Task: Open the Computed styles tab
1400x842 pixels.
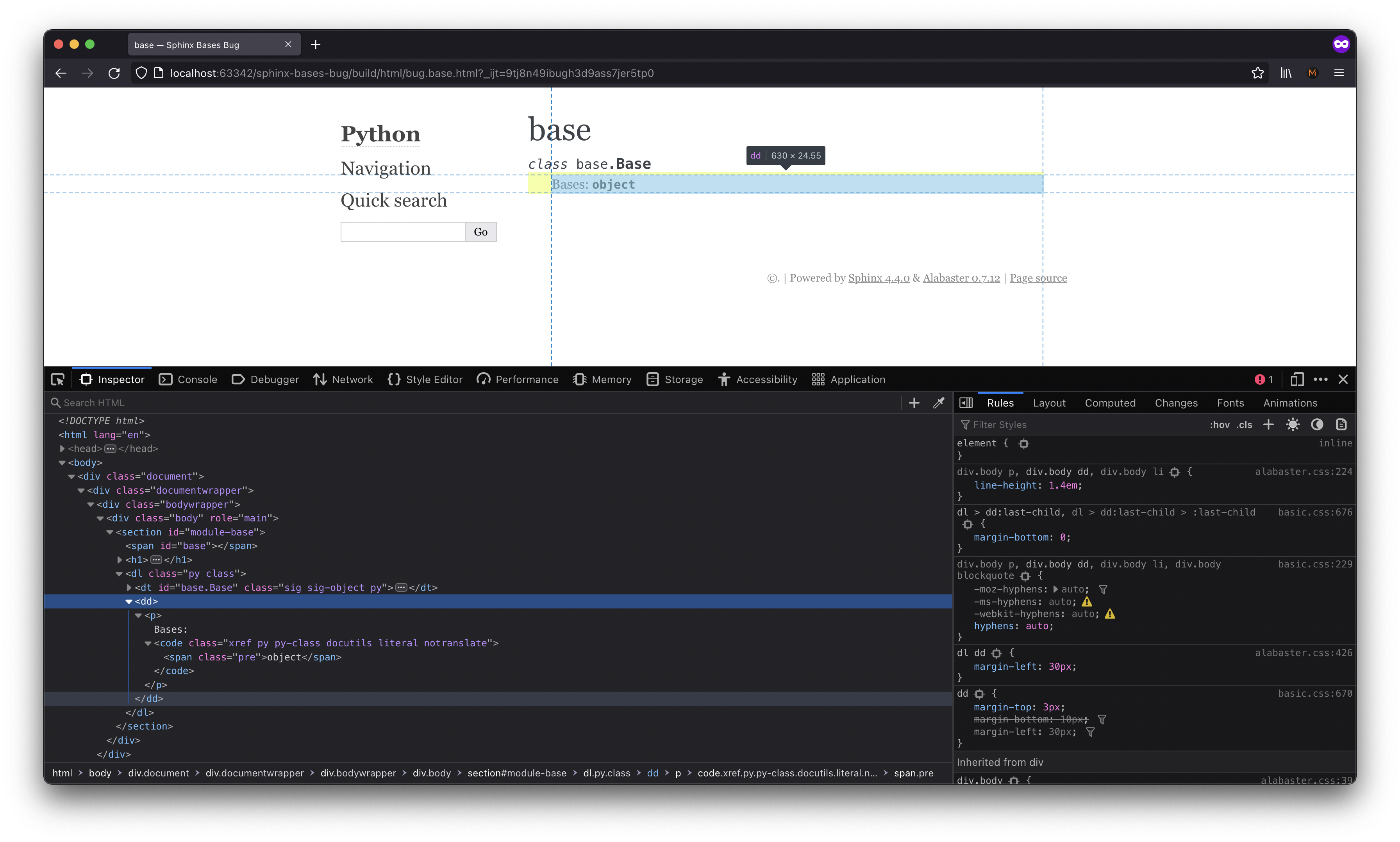Action: tap(1109, 403)
